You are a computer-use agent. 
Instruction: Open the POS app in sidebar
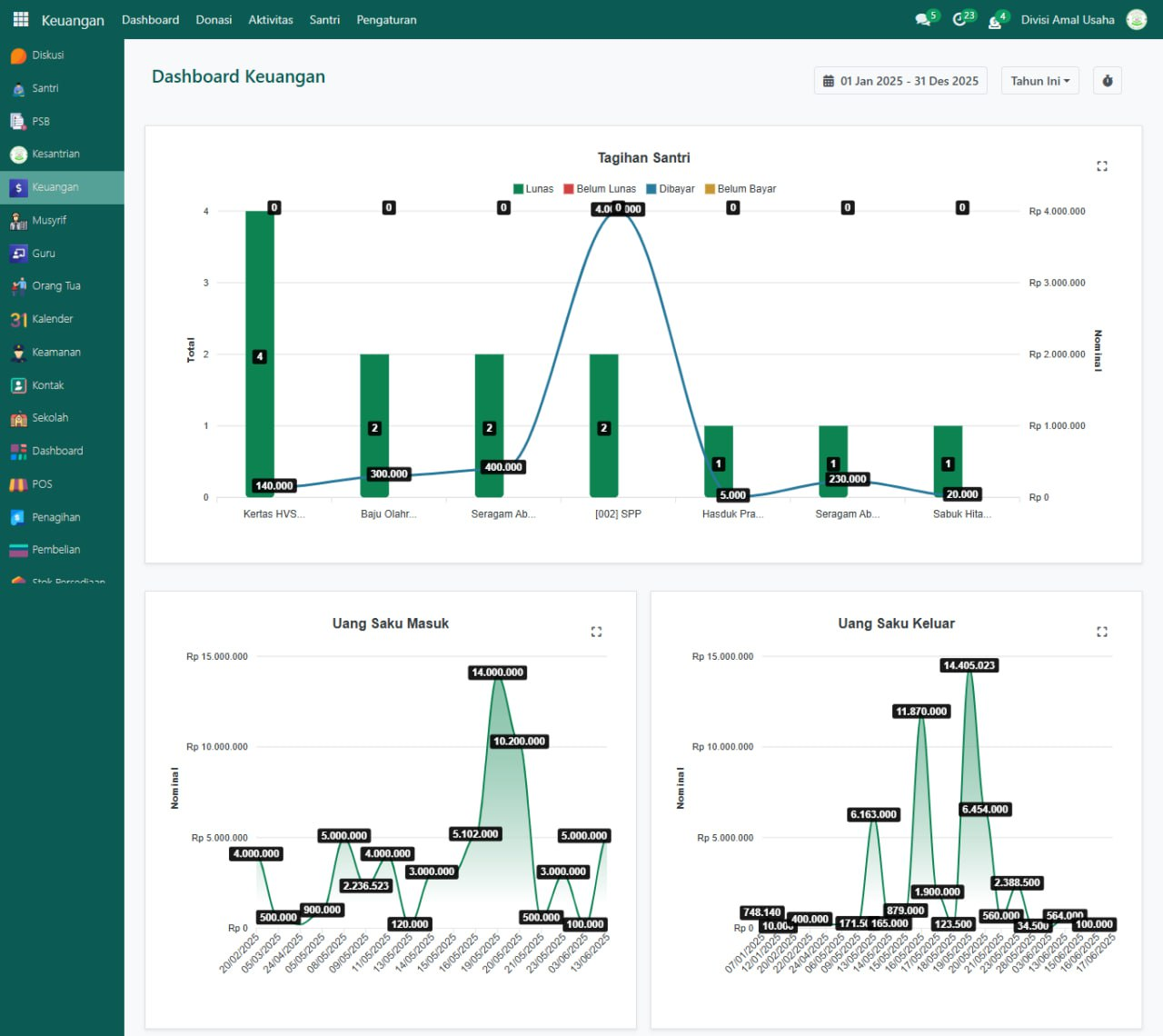pyautogui.click(x=42, y=484)
